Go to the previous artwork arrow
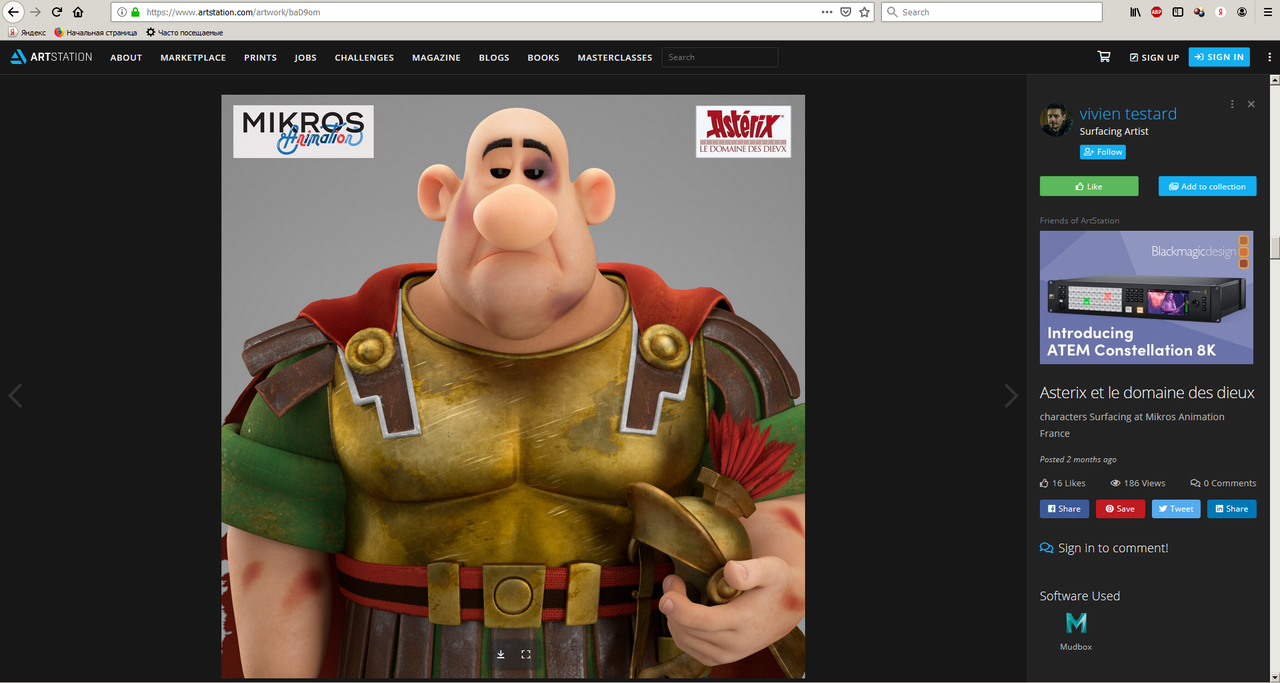Viewport: 1280px width, 683px height. pyautogui.click(x=15, y=395)
